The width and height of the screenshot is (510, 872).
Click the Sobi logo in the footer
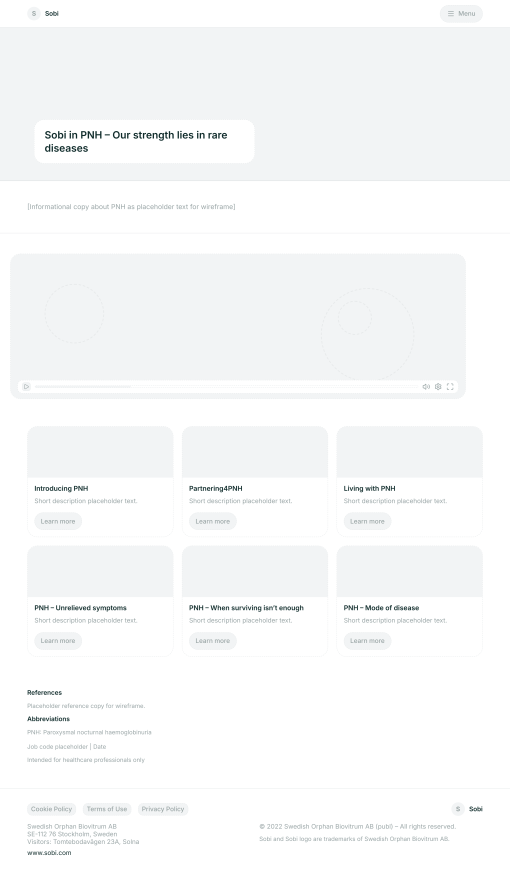click(467, 809)
